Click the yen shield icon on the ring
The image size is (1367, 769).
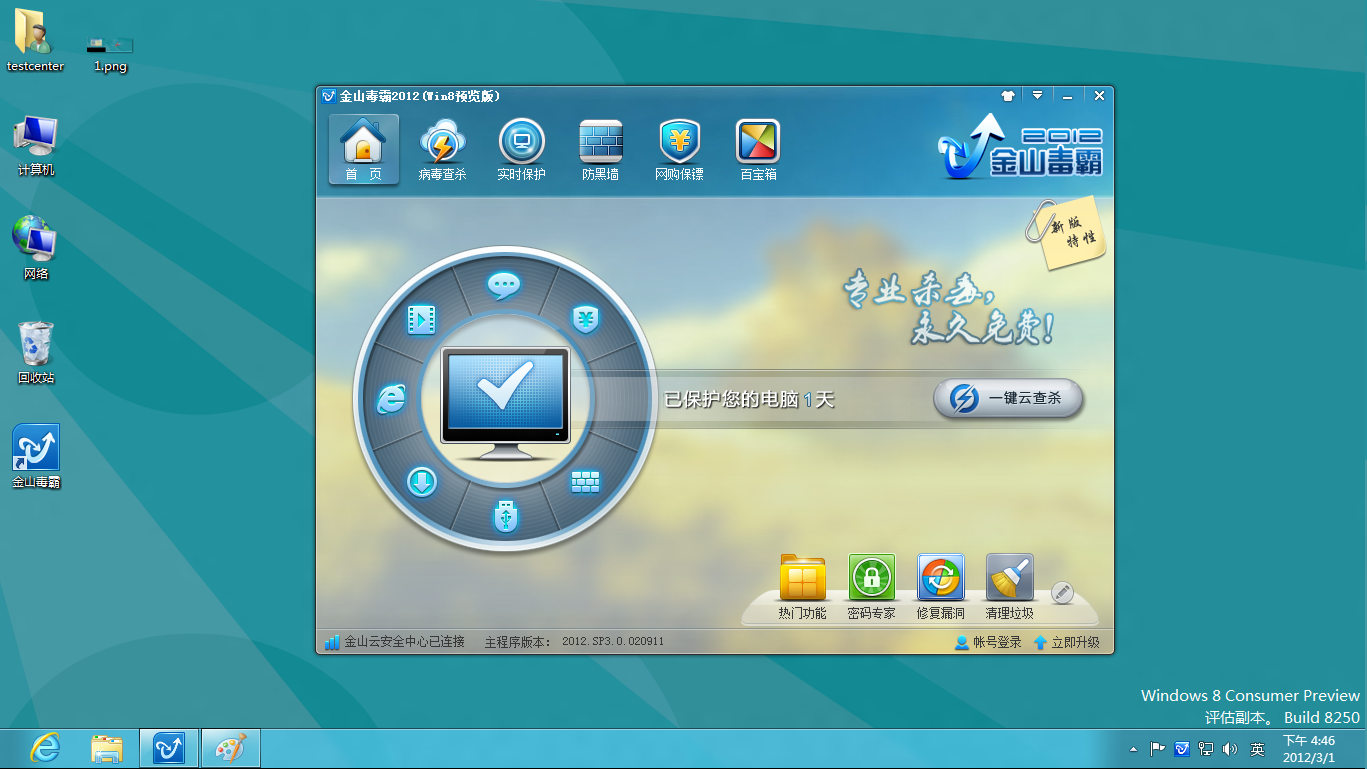click(x=585, y=319)
